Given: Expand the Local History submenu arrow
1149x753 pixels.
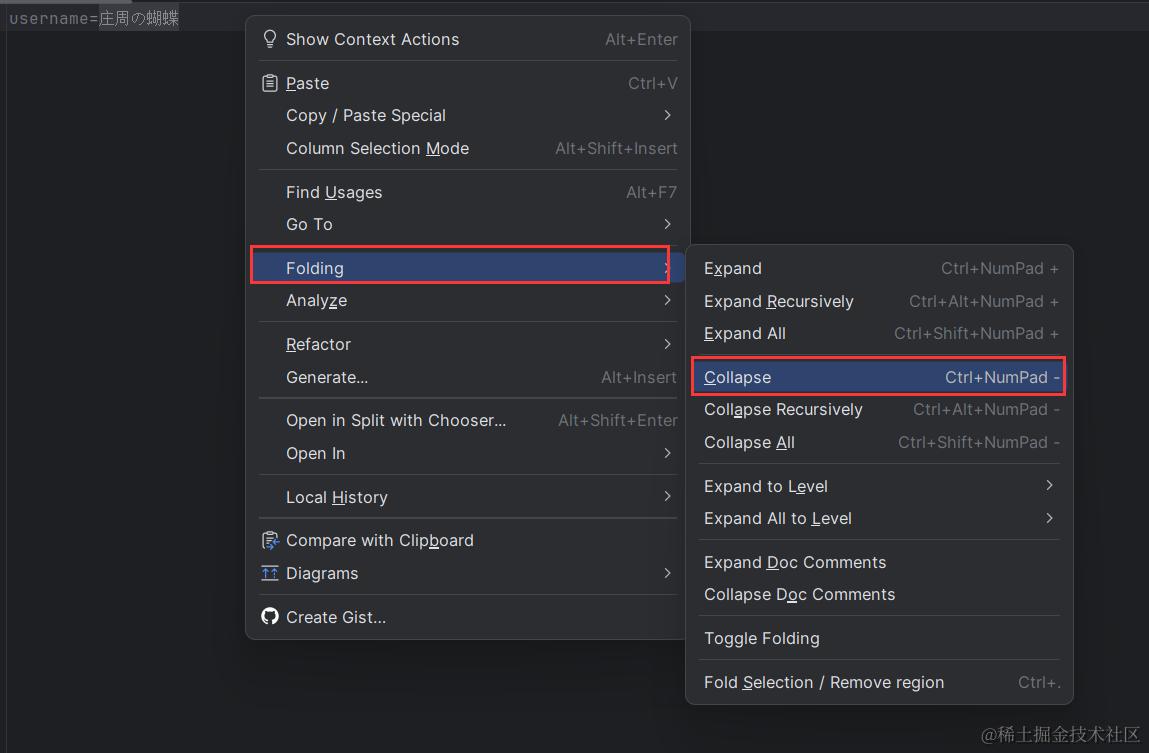Looking at the screenshot, I should [667, 497].
